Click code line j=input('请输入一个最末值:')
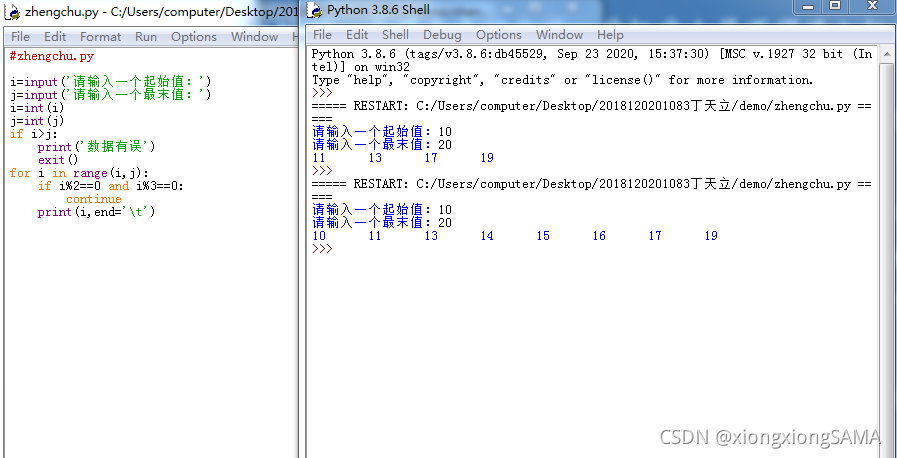 (x=111, y=94)
